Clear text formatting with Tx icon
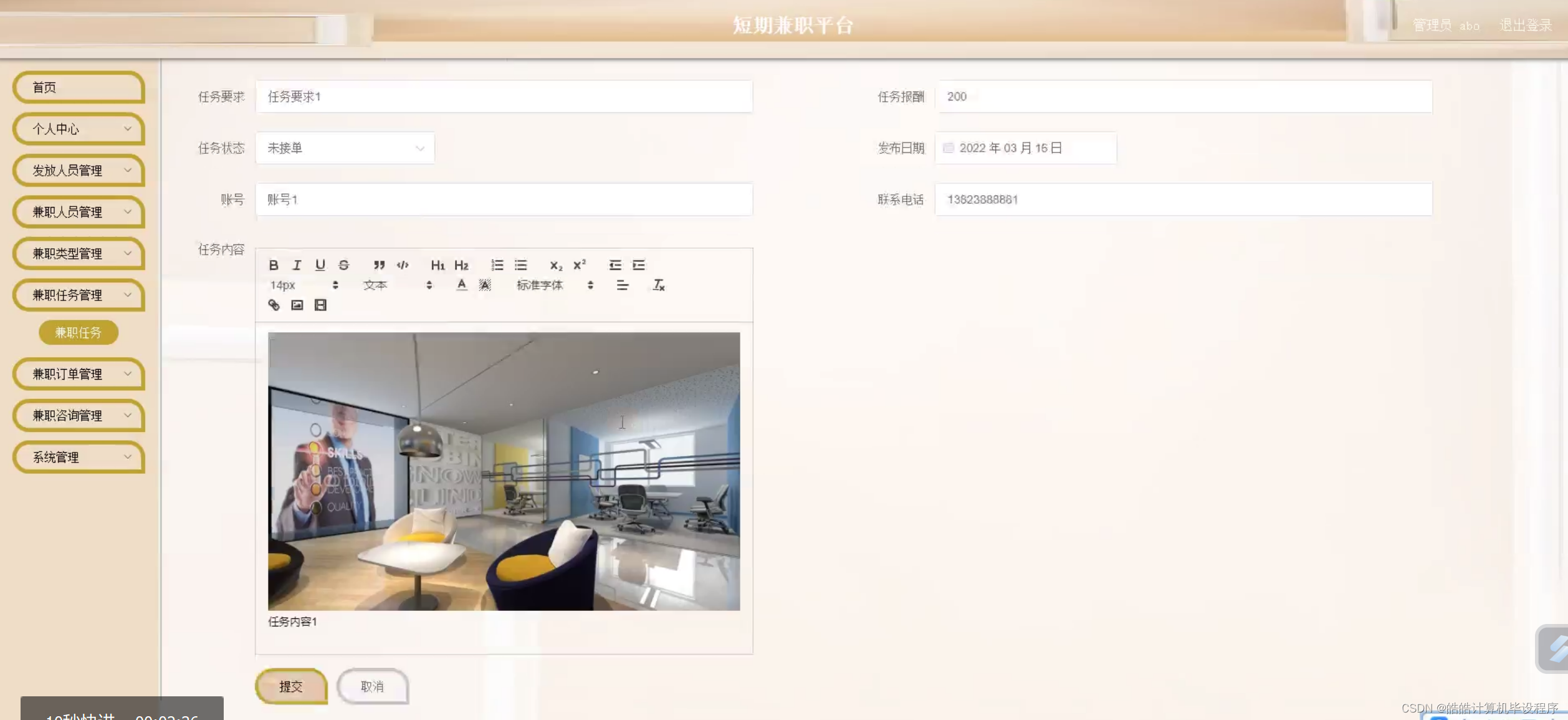Image resolution: width=1568 pixels, height=720 pixels. (x=658, y=285)
